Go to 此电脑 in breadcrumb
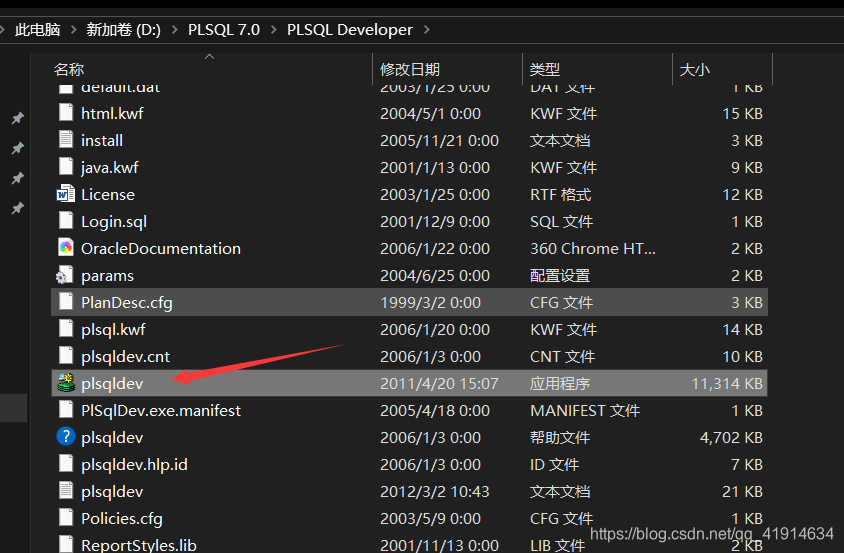The image size is (844, 553). coord(37,30)
